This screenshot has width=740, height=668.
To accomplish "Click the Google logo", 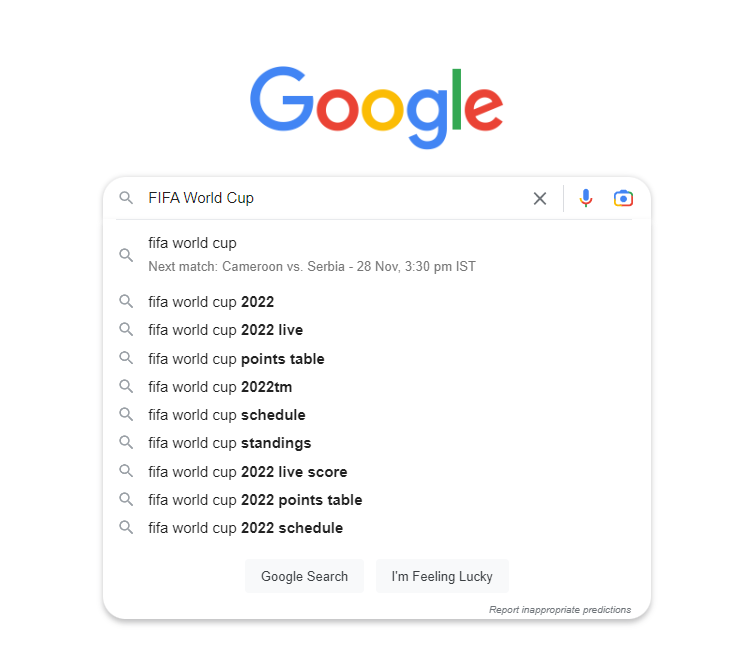I will click(376, 107).
